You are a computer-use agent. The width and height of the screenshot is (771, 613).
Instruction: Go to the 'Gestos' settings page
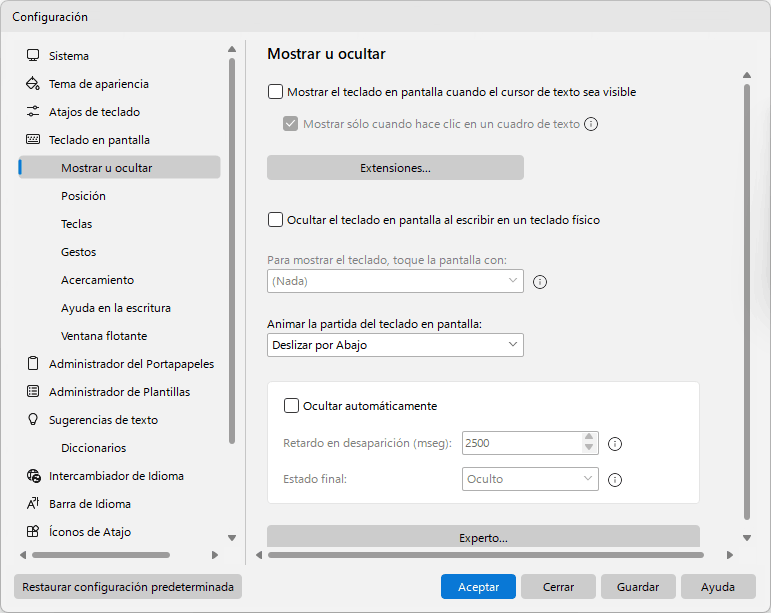[79, 252]
